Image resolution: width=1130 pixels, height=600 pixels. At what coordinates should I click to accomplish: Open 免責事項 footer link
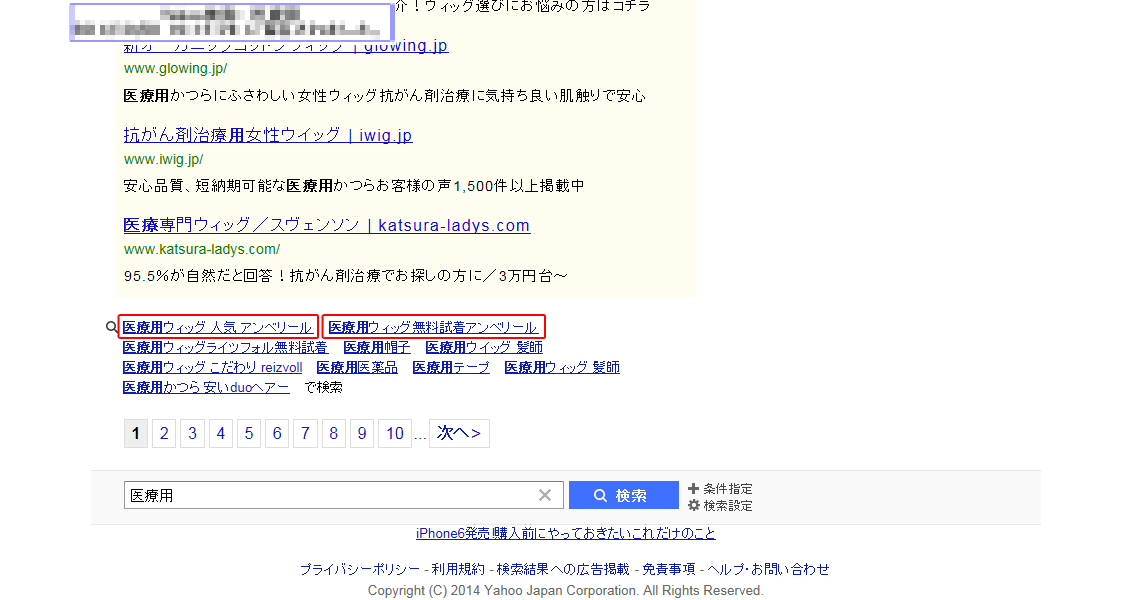click(669, 569)
